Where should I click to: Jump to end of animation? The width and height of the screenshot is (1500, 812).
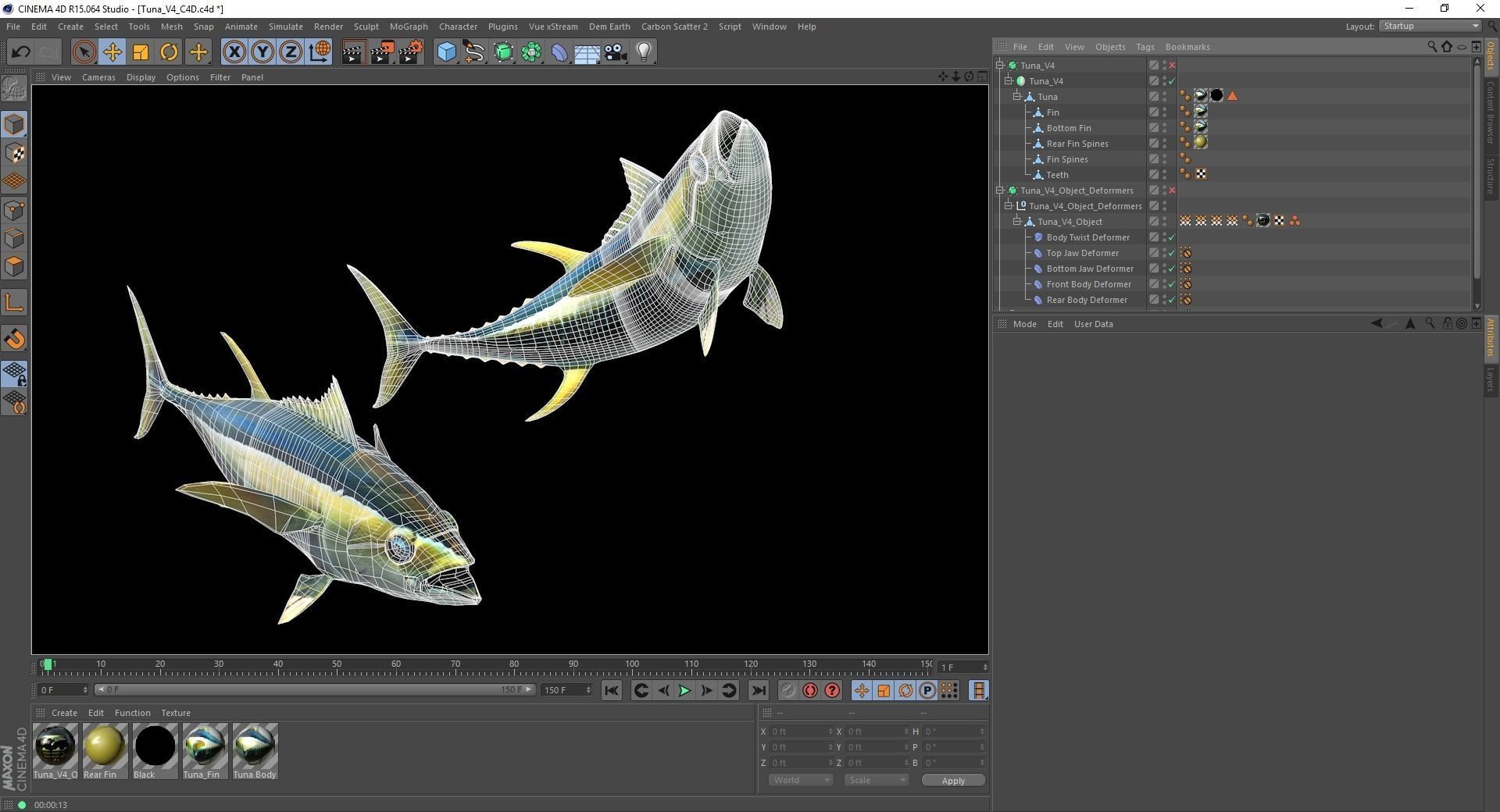click(759, 690)
